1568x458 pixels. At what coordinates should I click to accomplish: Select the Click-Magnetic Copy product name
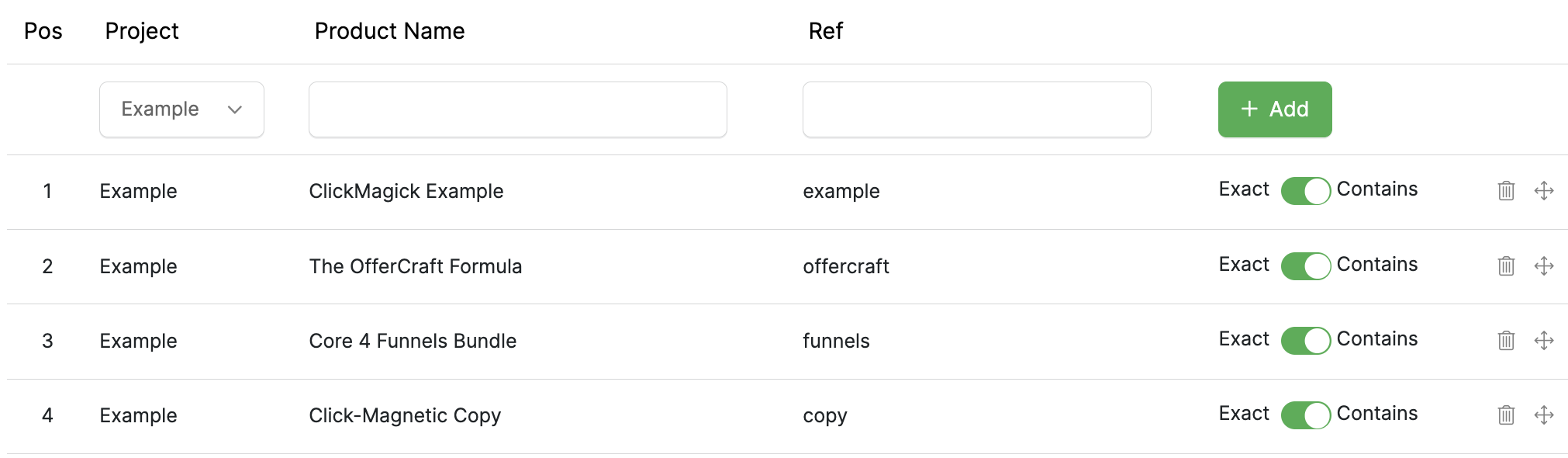point(405,415)
